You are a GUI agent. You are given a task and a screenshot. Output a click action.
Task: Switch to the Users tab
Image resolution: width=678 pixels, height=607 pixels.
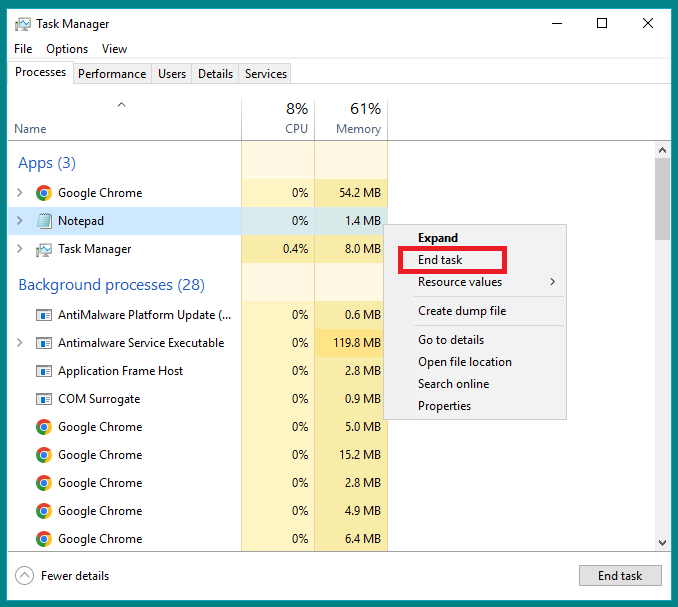[x=172, y=74]
